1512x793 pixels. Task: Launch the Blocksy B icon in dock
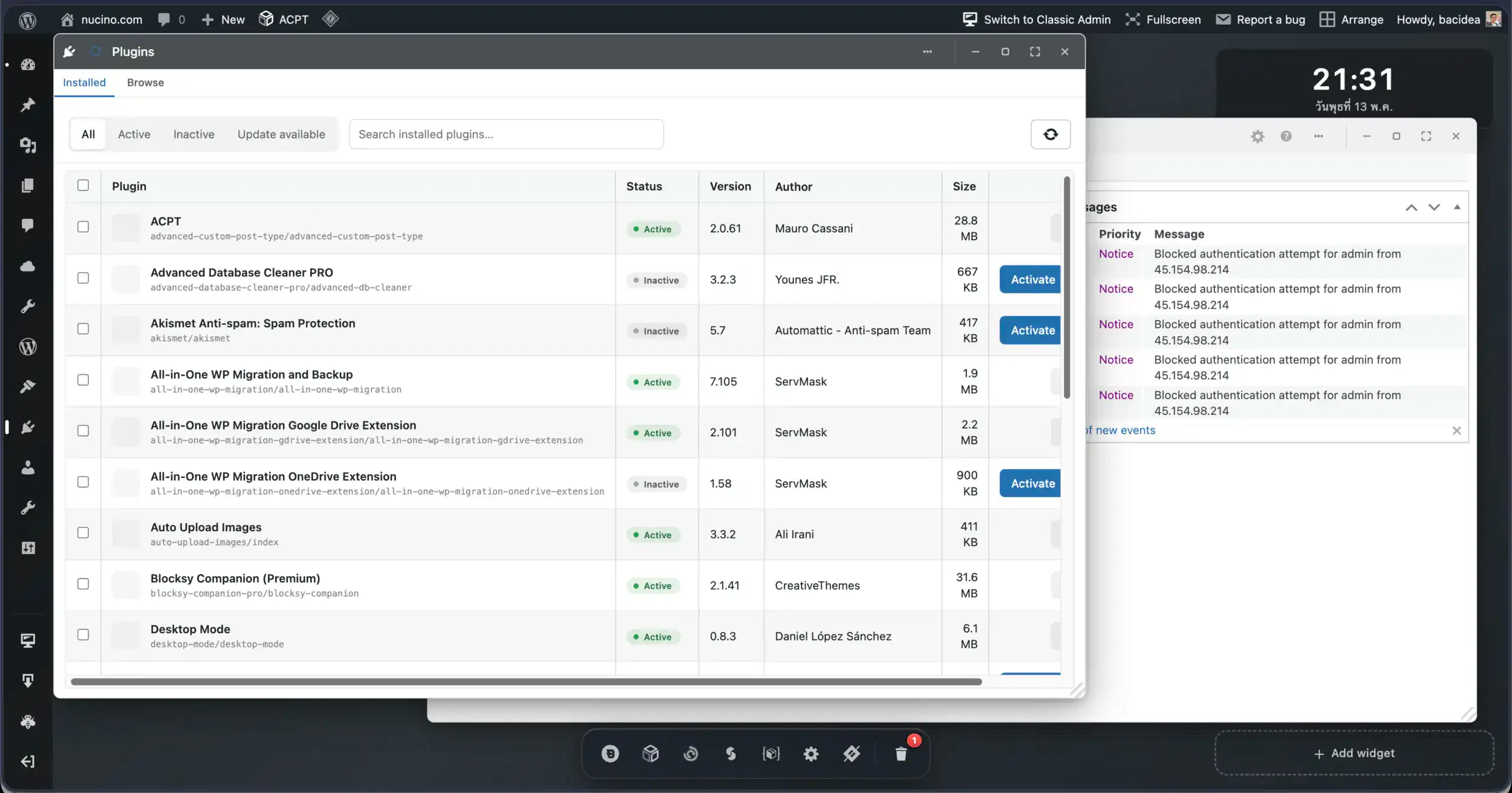[610, 754]
